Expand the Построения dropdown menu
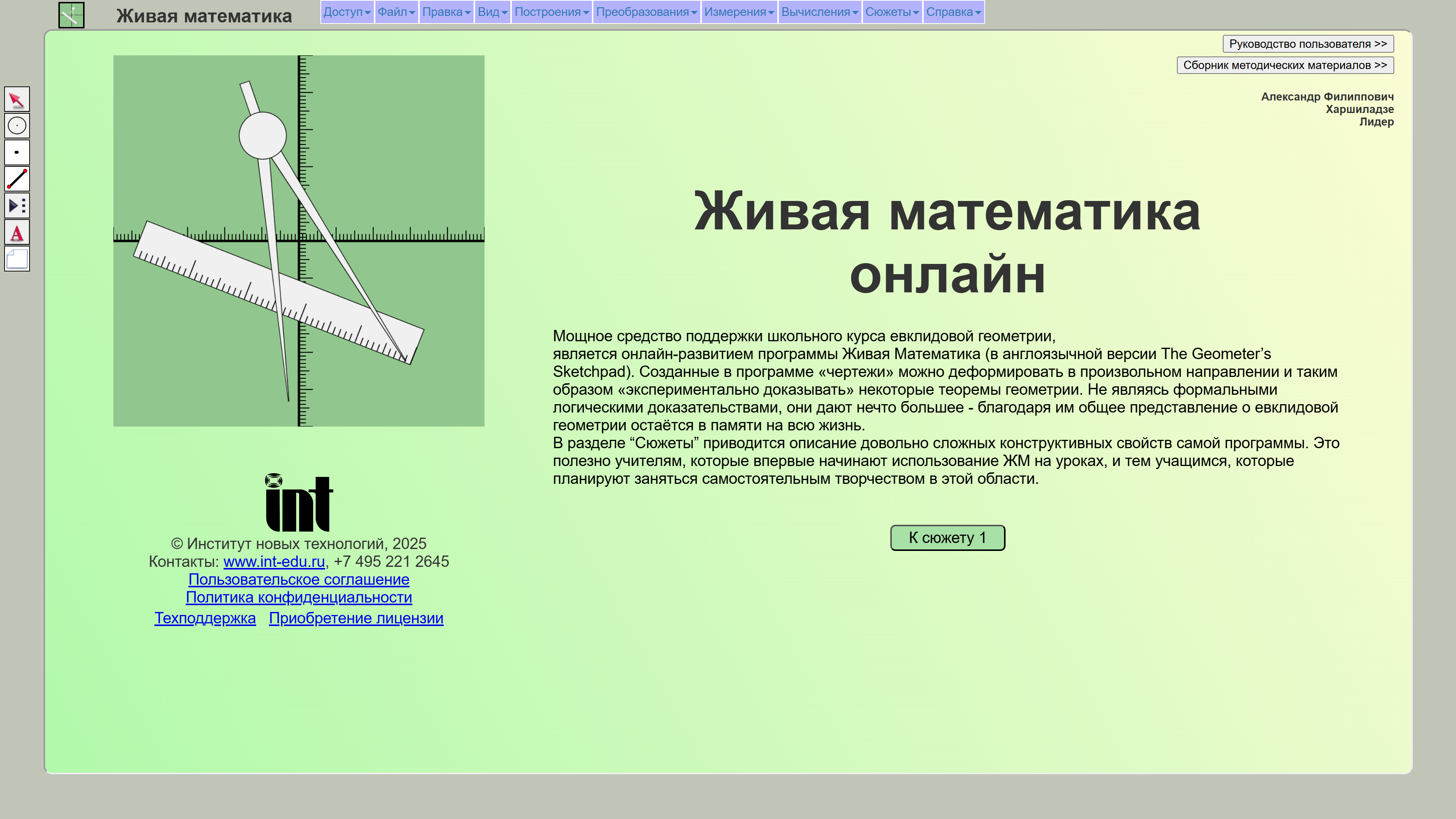This screenshot has width=1456, height=819. point(551,12)
